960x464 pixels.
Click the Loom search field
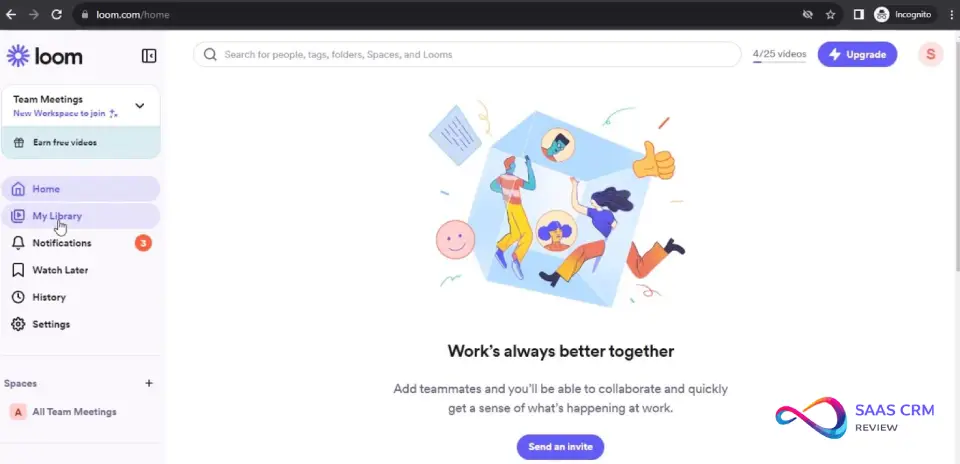coord(467,54)
